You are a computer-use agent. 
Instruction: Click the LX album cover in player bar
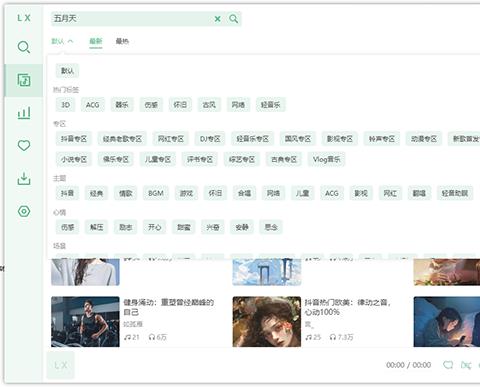[x=61, y=365]
